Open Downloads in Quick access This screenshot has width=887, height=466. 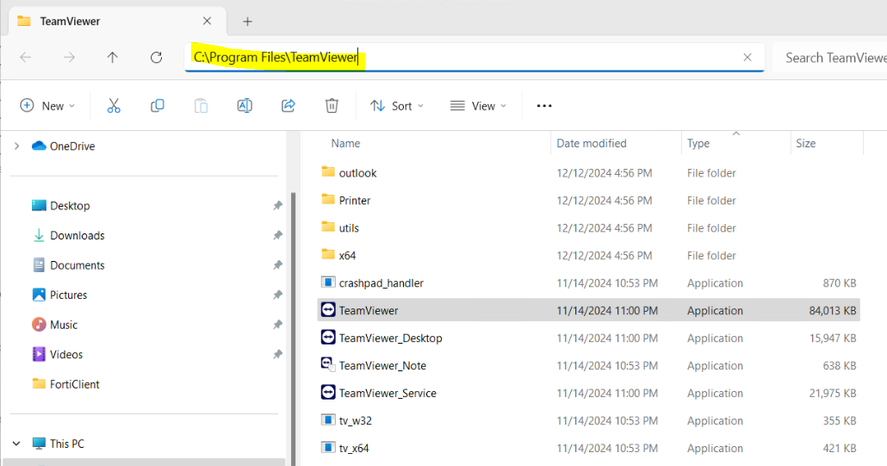point(77,236)
